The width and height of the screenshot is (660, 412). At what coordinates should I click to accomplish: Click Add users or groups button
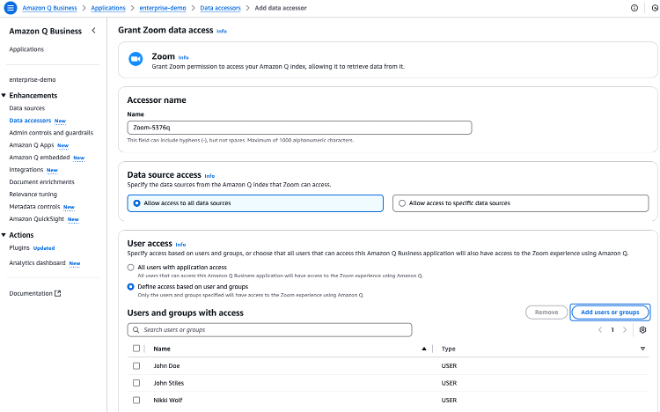(610, 312)
